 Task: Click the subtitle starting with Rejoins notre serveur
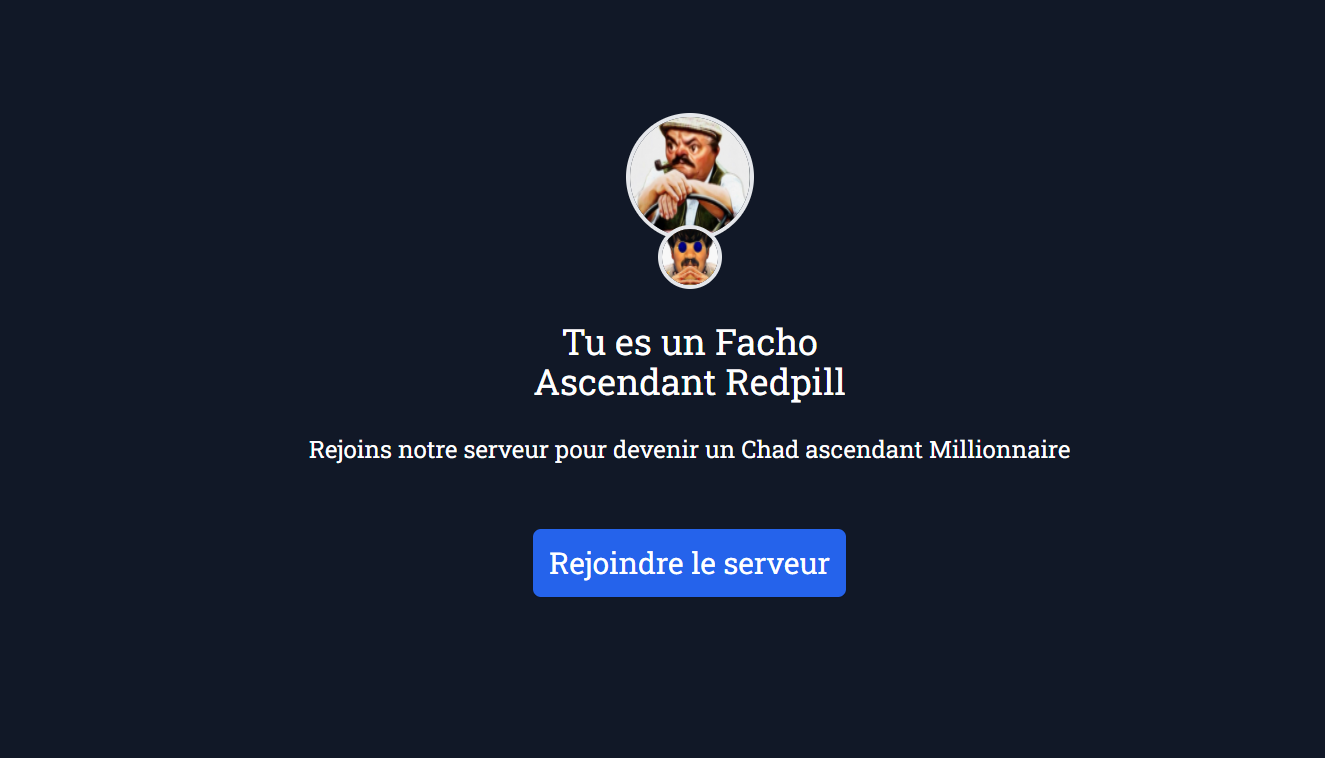coord(689,450)
